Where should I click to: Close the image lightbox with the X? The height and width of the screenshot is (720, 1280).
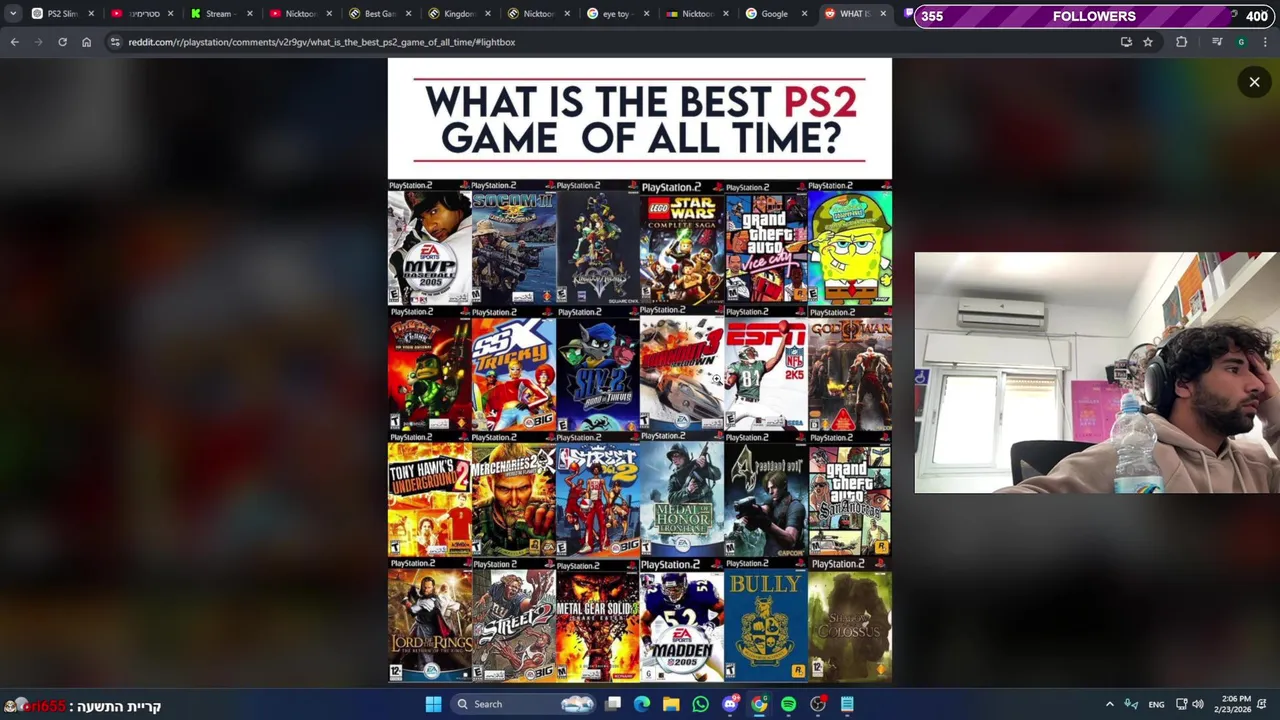point(1254,82)
